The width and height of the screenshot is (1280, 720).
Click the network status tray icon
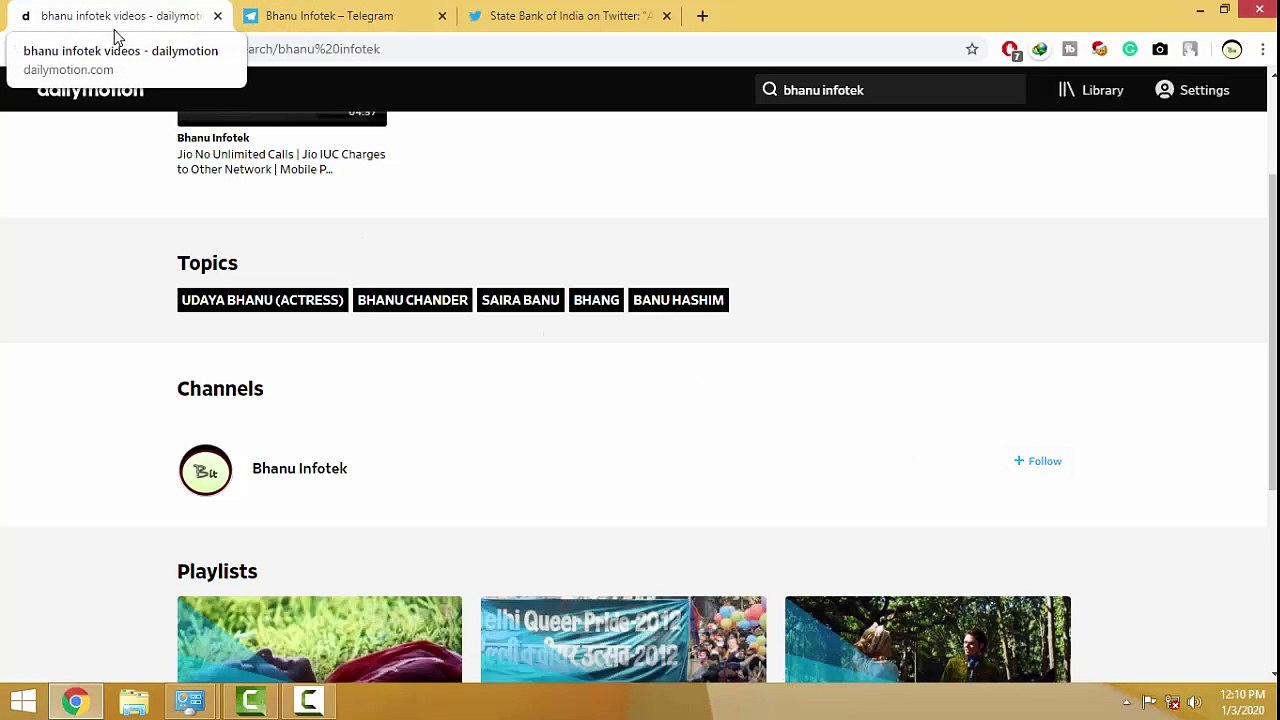coord(1172,702)
